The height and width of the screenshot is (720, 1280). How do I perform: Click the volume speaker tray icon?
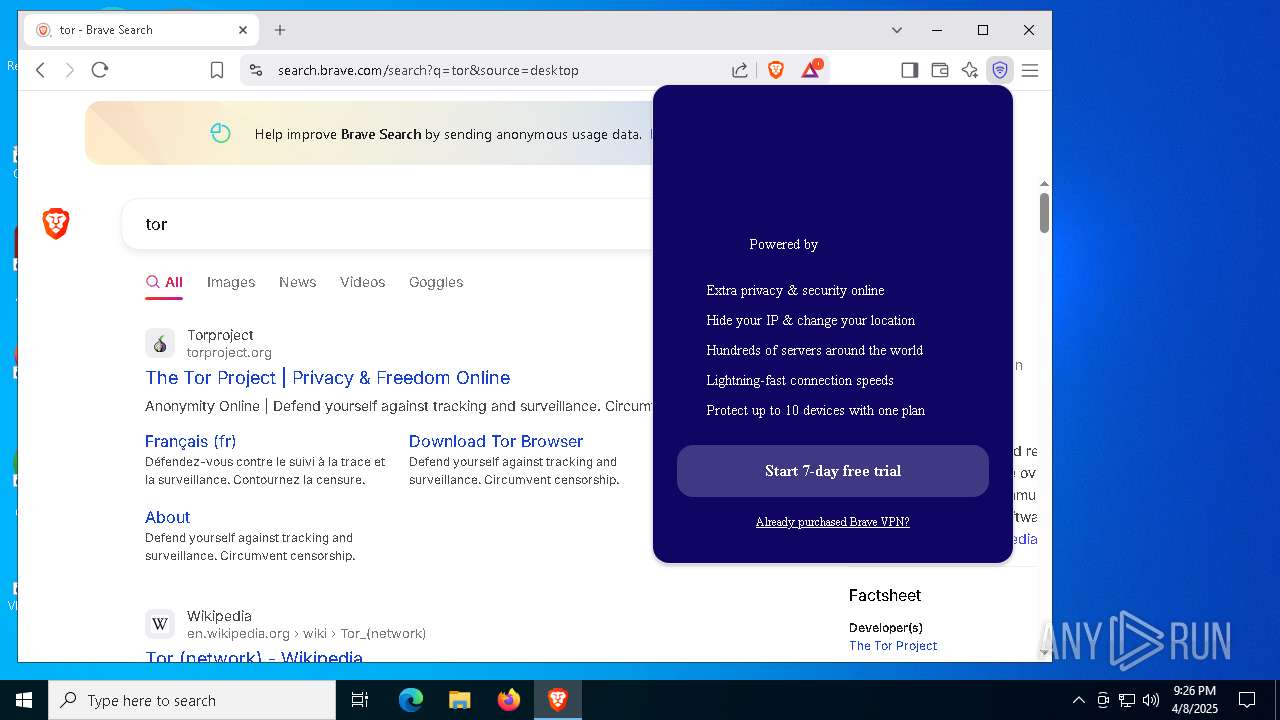[x=1151, y=700]
